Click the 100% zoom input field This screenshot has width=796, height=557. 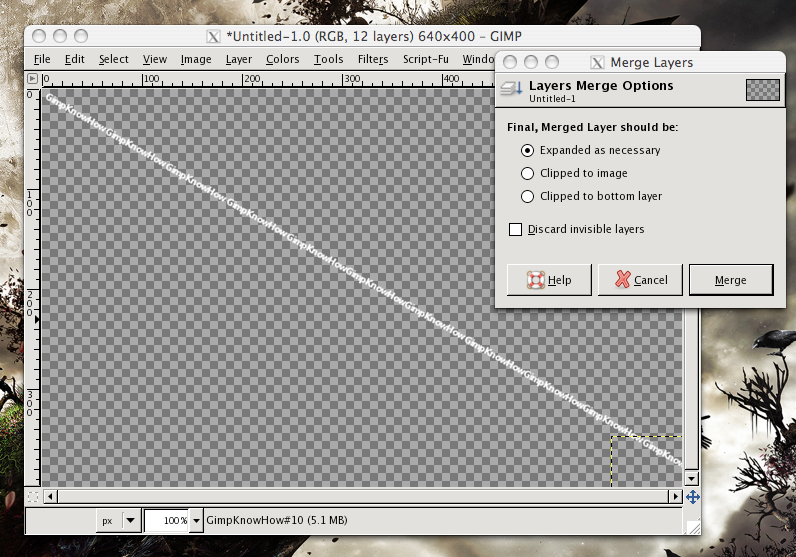tap(167, 520)
